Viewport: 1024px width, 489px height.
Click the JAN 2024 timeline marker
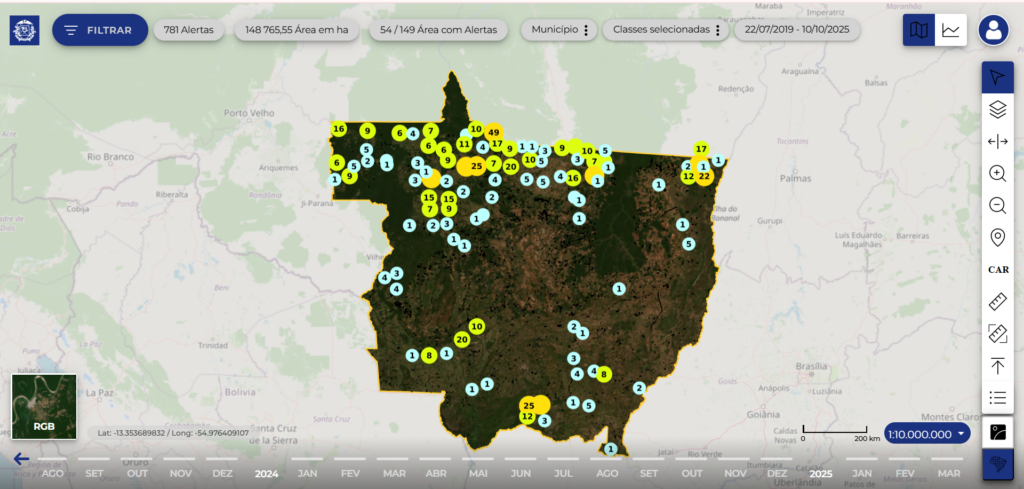pos(308,473)
